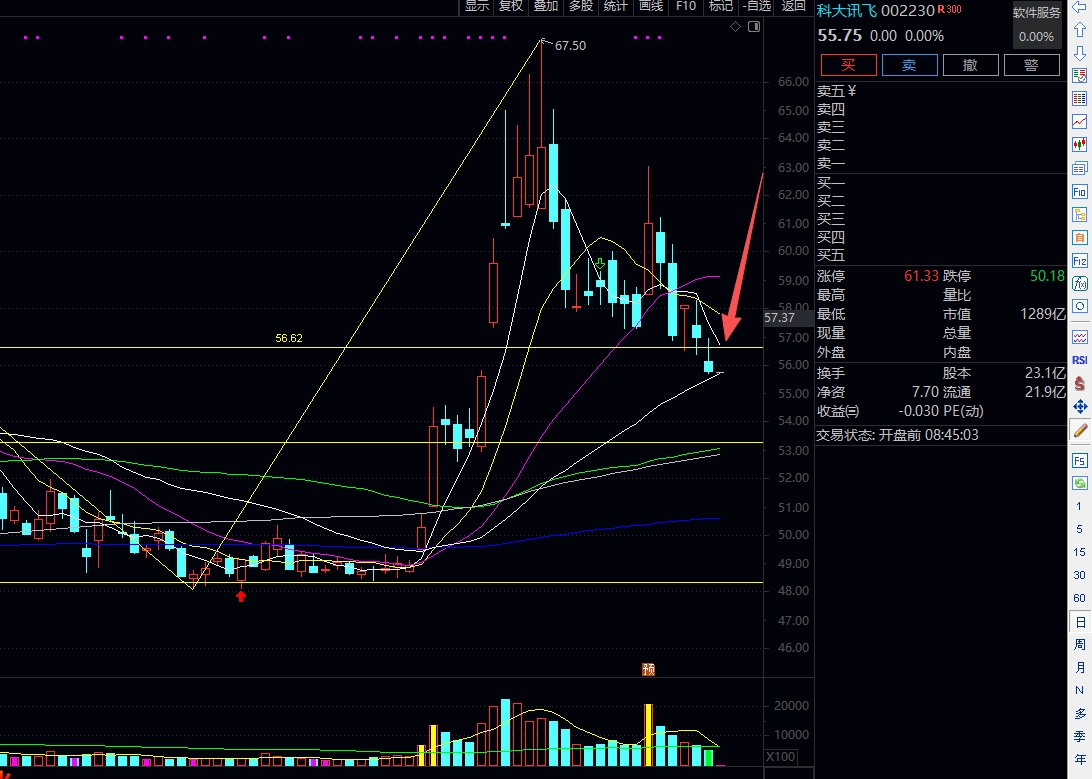Switch to 15-minute period

(x=1079, y=552)
